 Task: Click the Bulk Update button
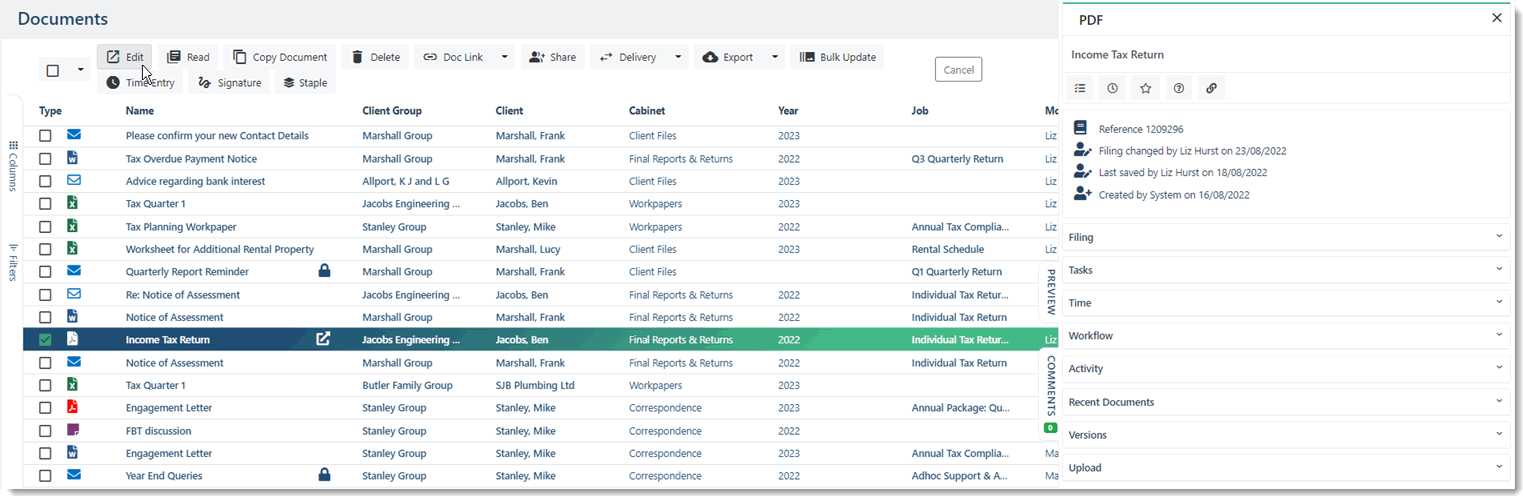pyautogui.click(x=837, y=57)
